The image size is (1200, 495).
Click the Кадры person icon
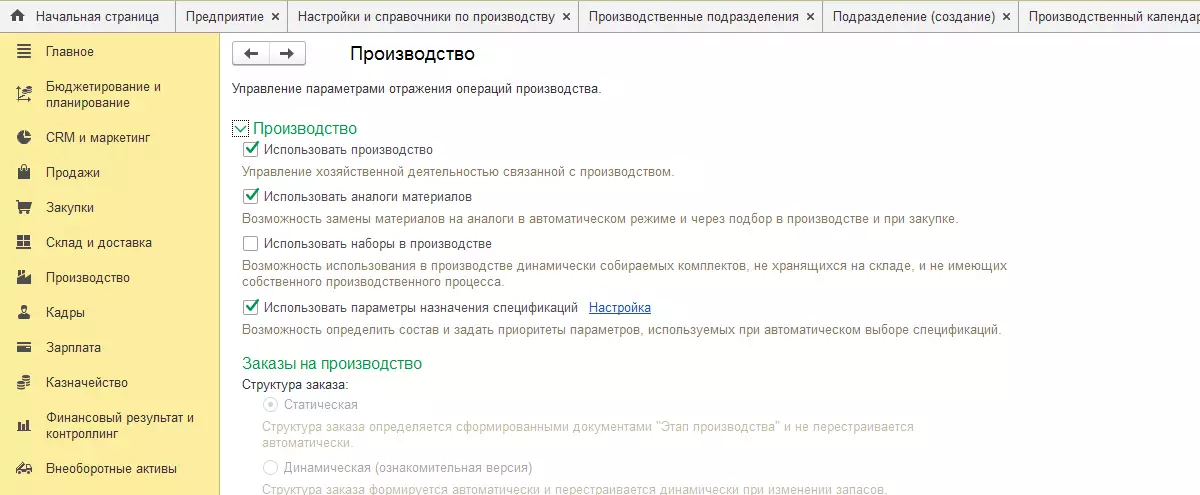[25, 312]
